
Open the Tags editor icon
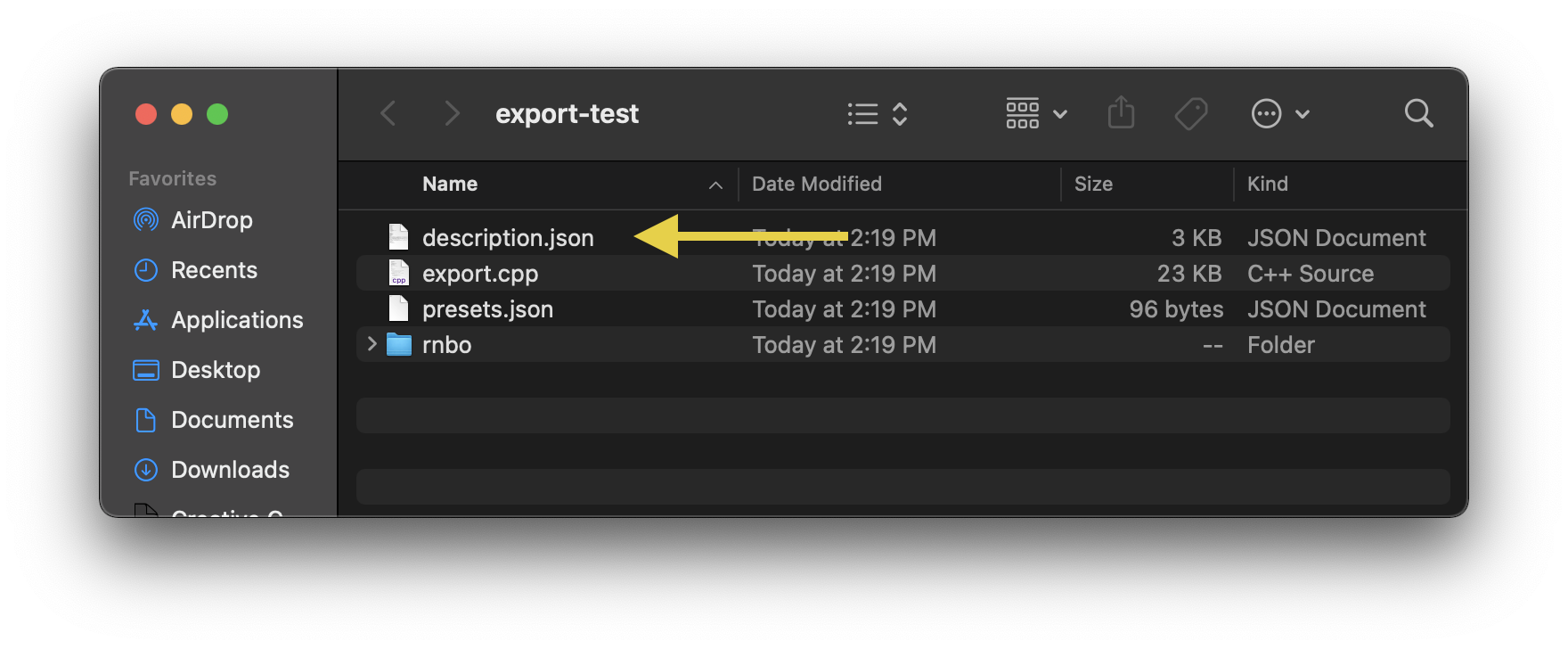pos(1191,114)
